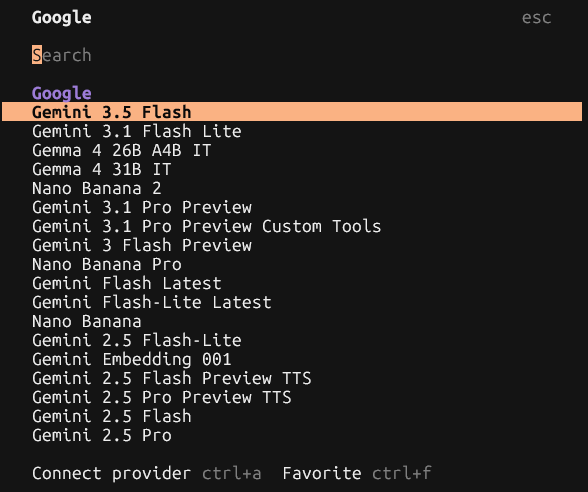Click the Search input field
Viewport: 588px width, 492px height.
click(292, 55)
